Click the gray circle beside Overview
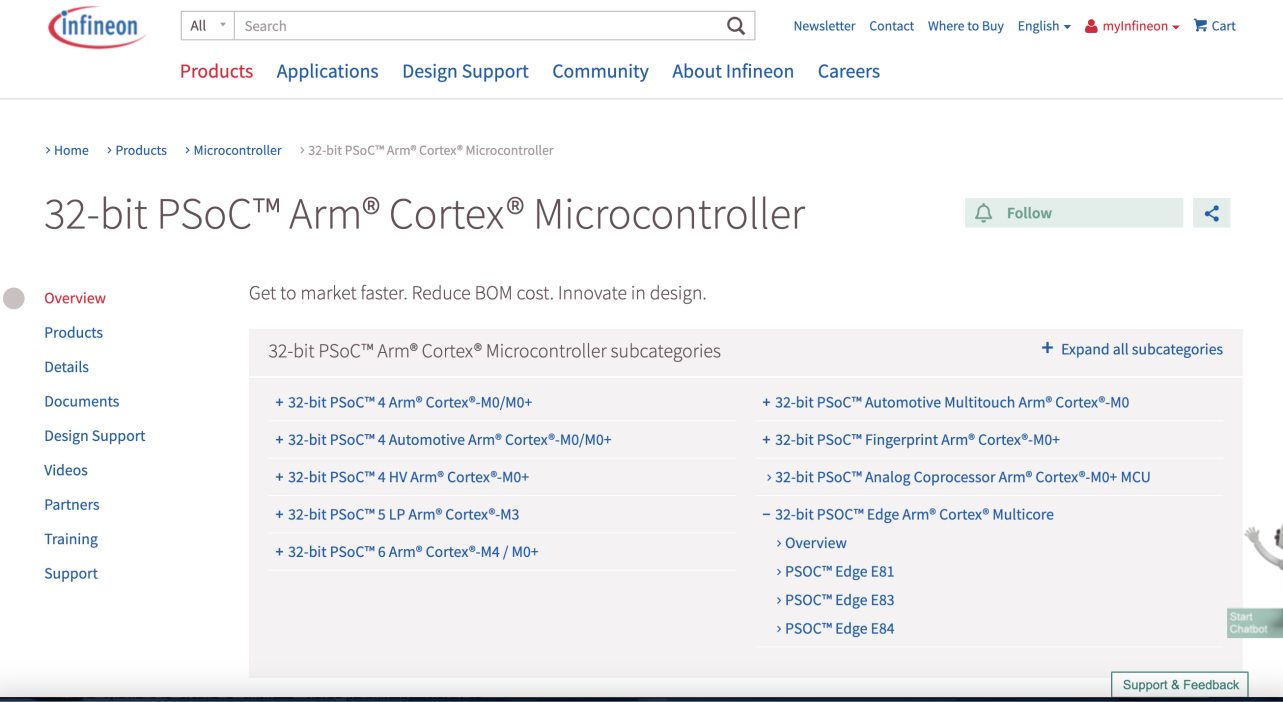This screenshot has width=1283, height=702. [x=14, y=298]
